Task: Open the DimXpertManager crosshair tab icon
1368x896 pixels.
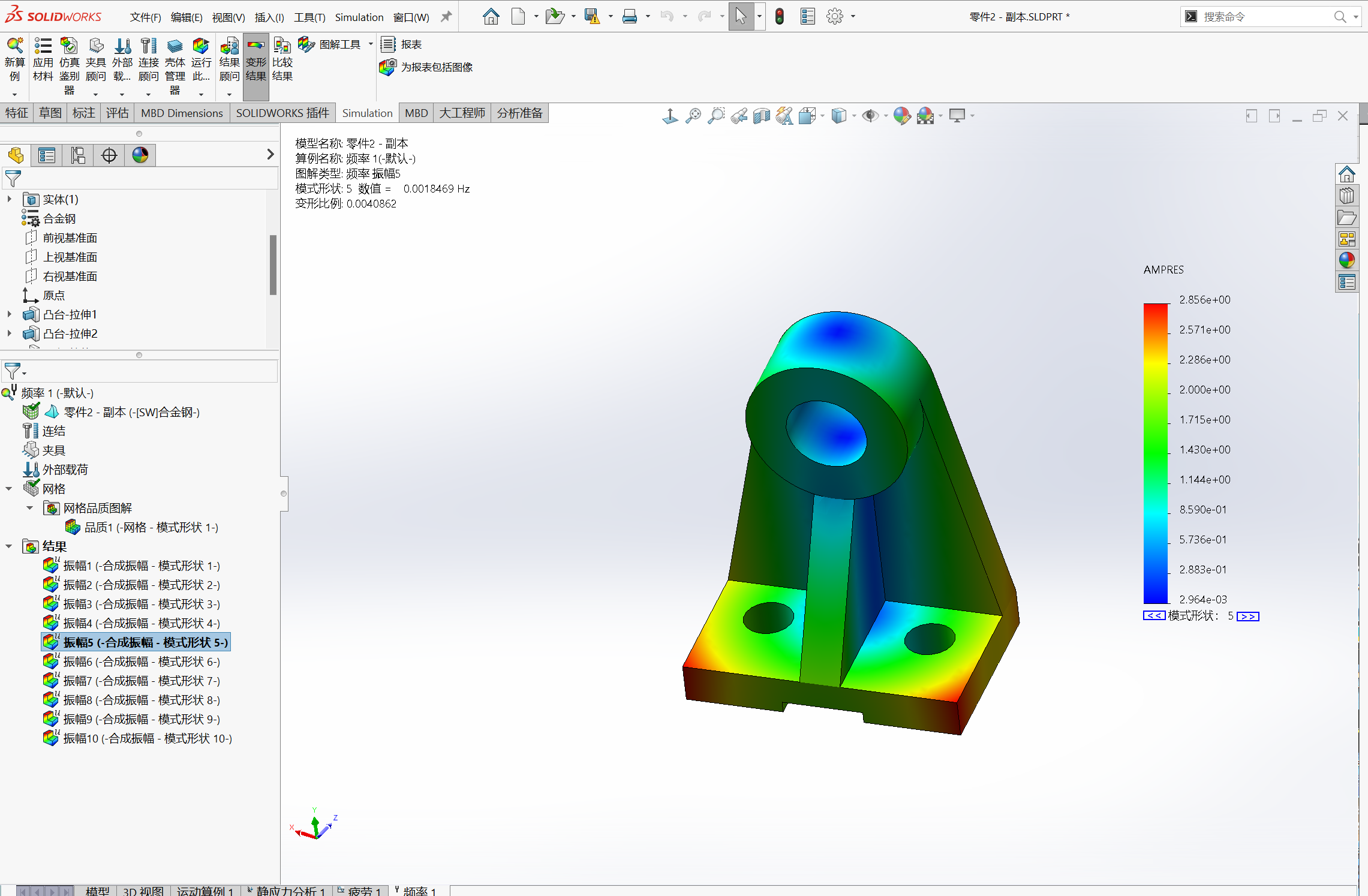Action: [109, 155]
